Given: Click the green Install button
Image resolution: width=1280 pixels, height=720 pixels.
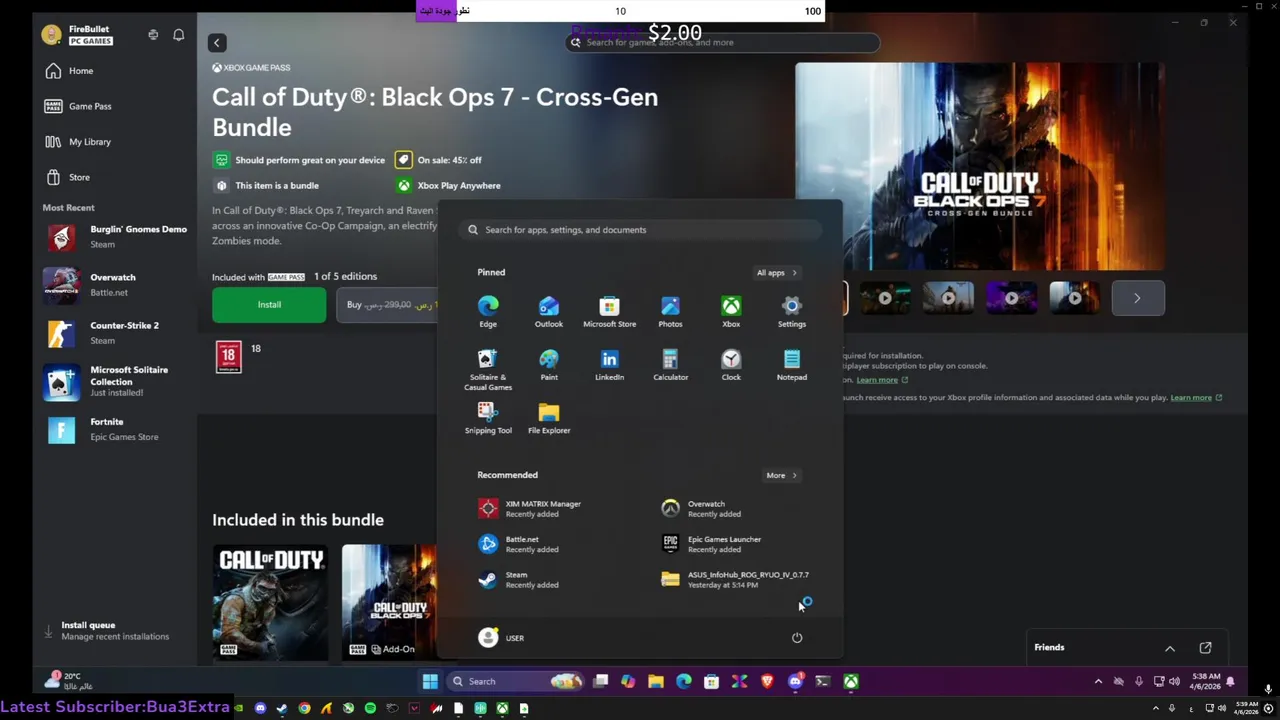Looking at the screenshot, I should (x=269, y=305).
